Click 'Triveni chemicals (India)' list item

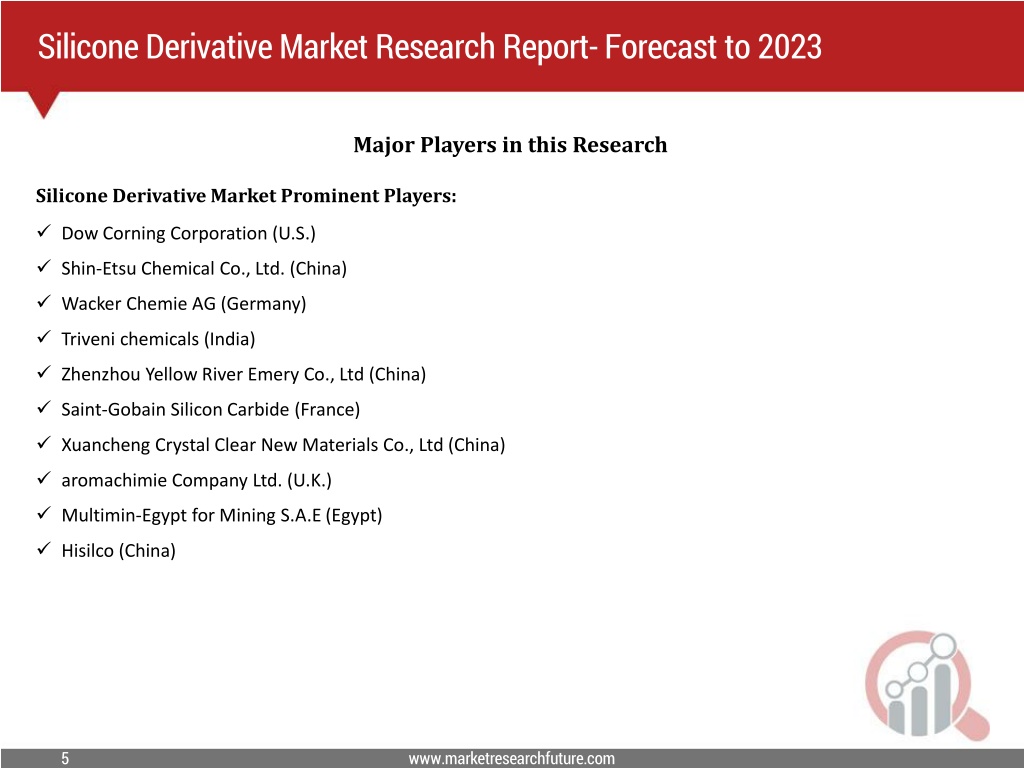[158, 339]
